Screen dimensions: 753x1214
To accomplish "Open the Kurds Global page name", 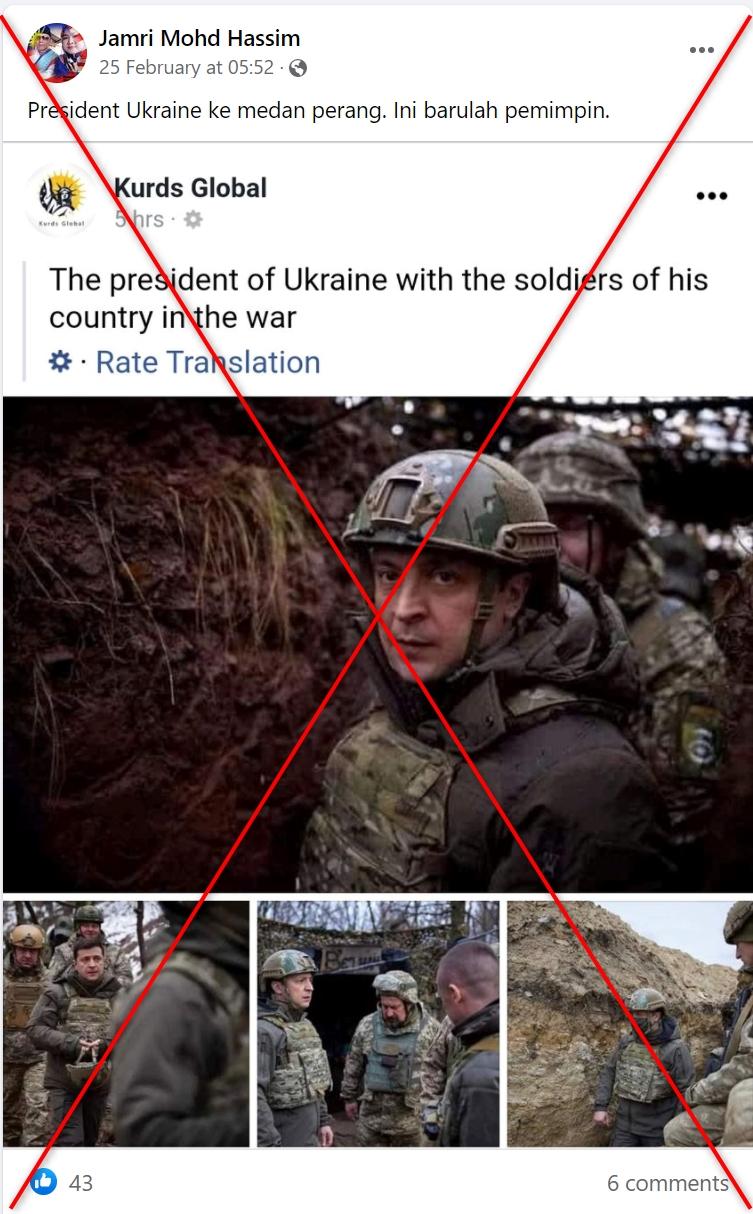I will (x=190, y=187).
